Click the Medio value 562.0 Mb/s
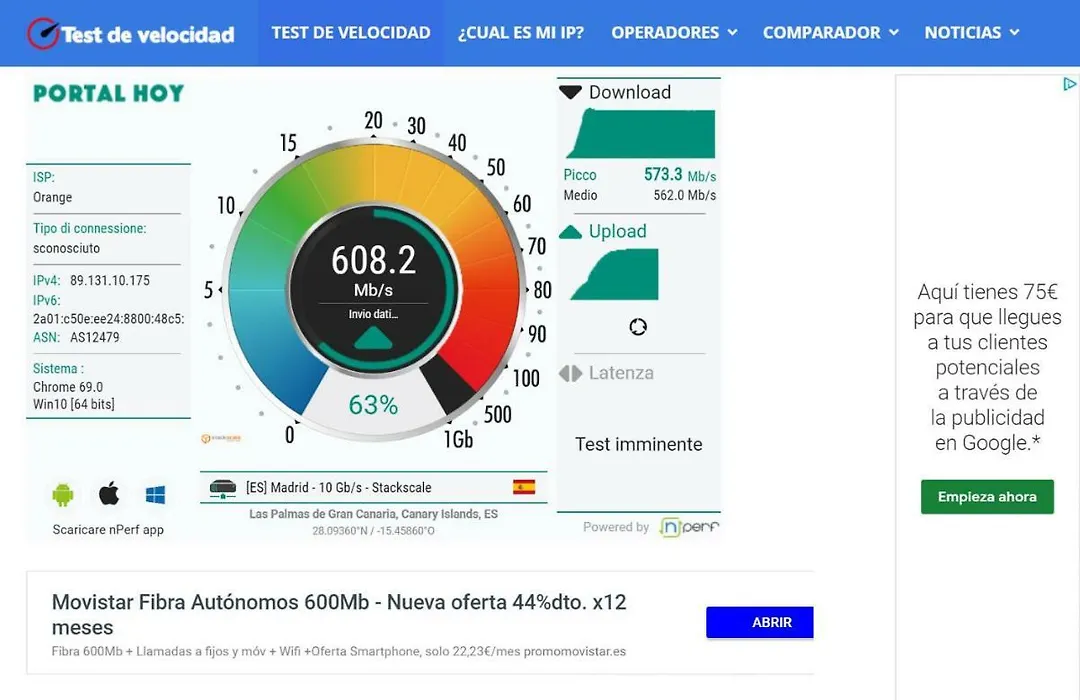The image size is (1080, 700). [x=685, y=195]
